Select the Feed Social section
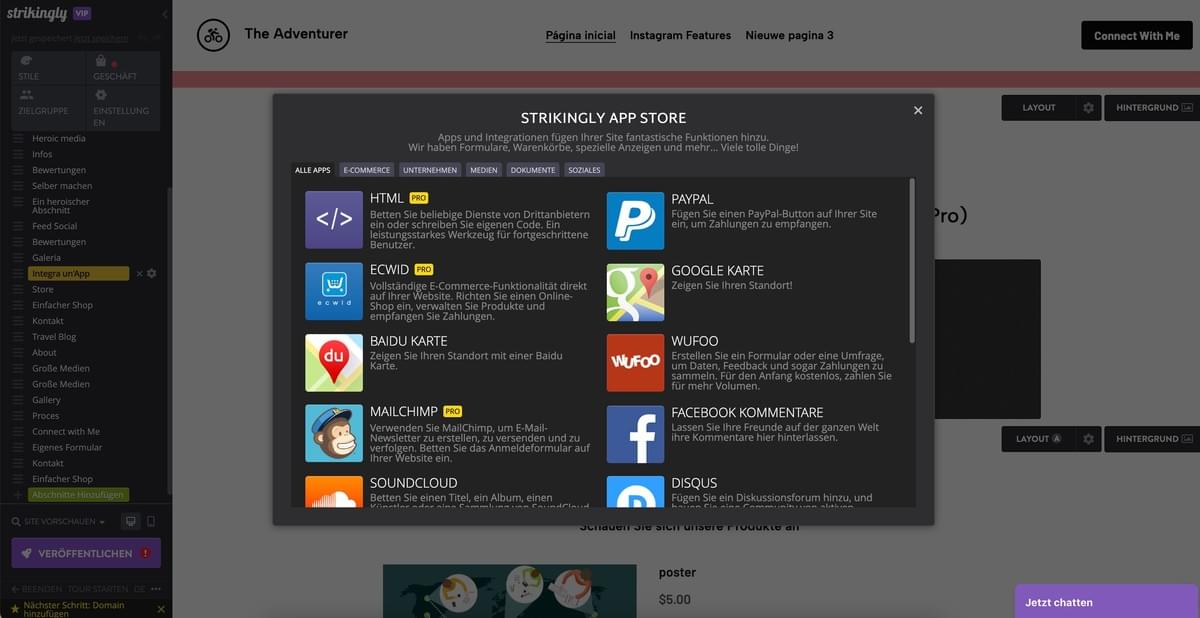 54,226
